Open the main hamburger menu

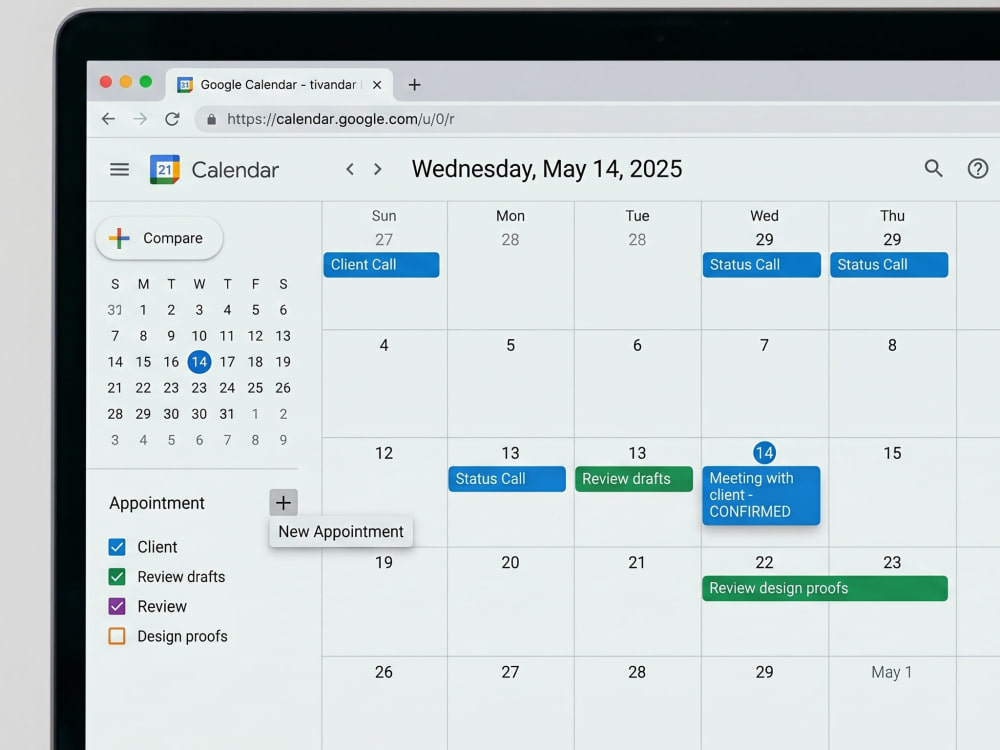(119, 170)
